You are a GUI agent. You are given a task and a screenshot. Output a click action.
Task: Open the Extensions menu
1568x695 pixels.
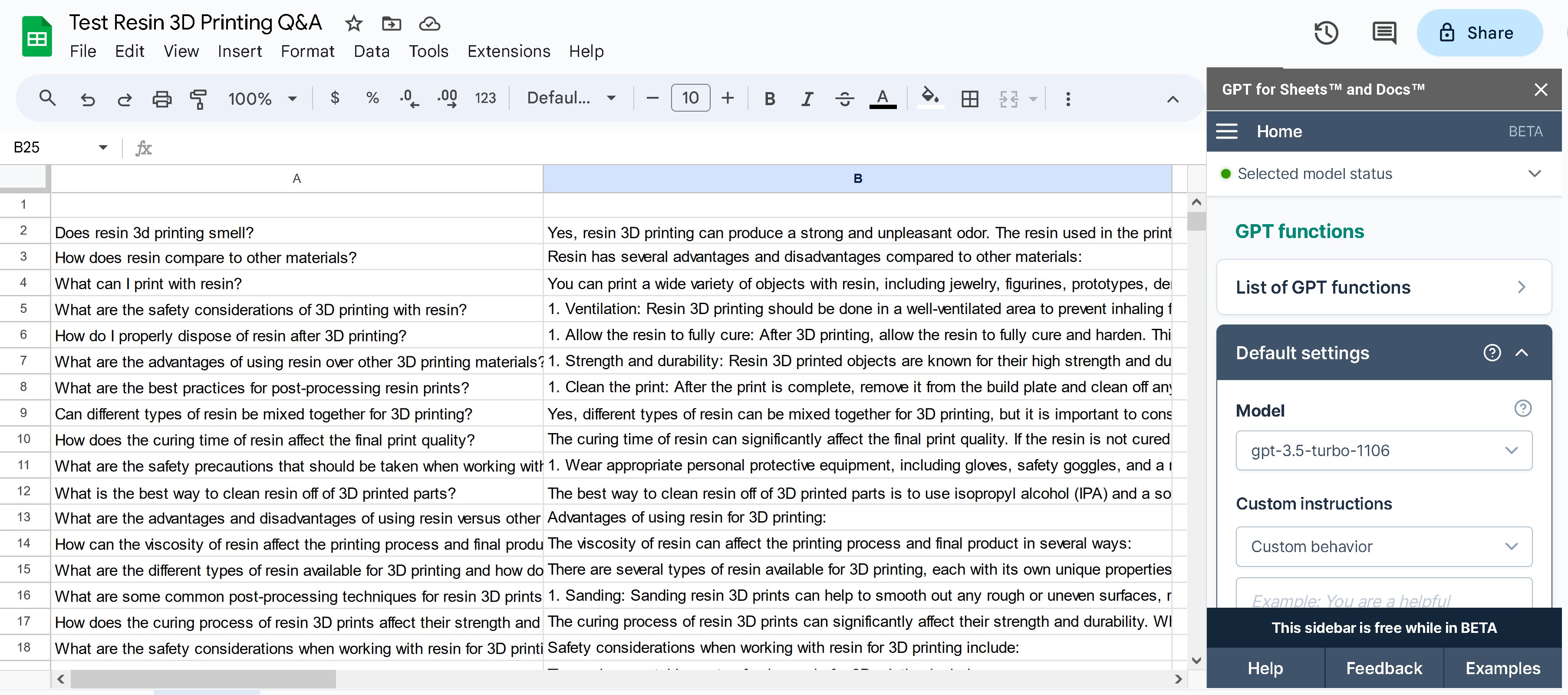pyautogui.click(x=509, y=51)
